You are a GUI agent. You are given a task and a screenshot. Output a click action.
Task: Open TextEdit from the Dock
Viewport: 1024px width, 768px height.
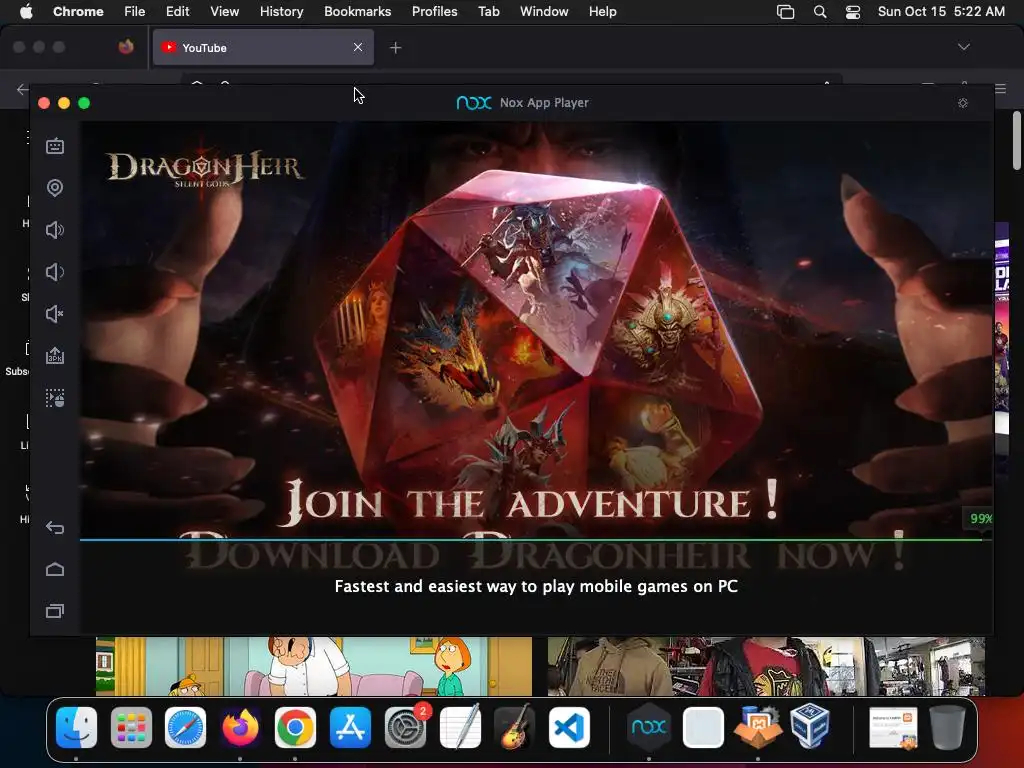(x=460, y=727)
